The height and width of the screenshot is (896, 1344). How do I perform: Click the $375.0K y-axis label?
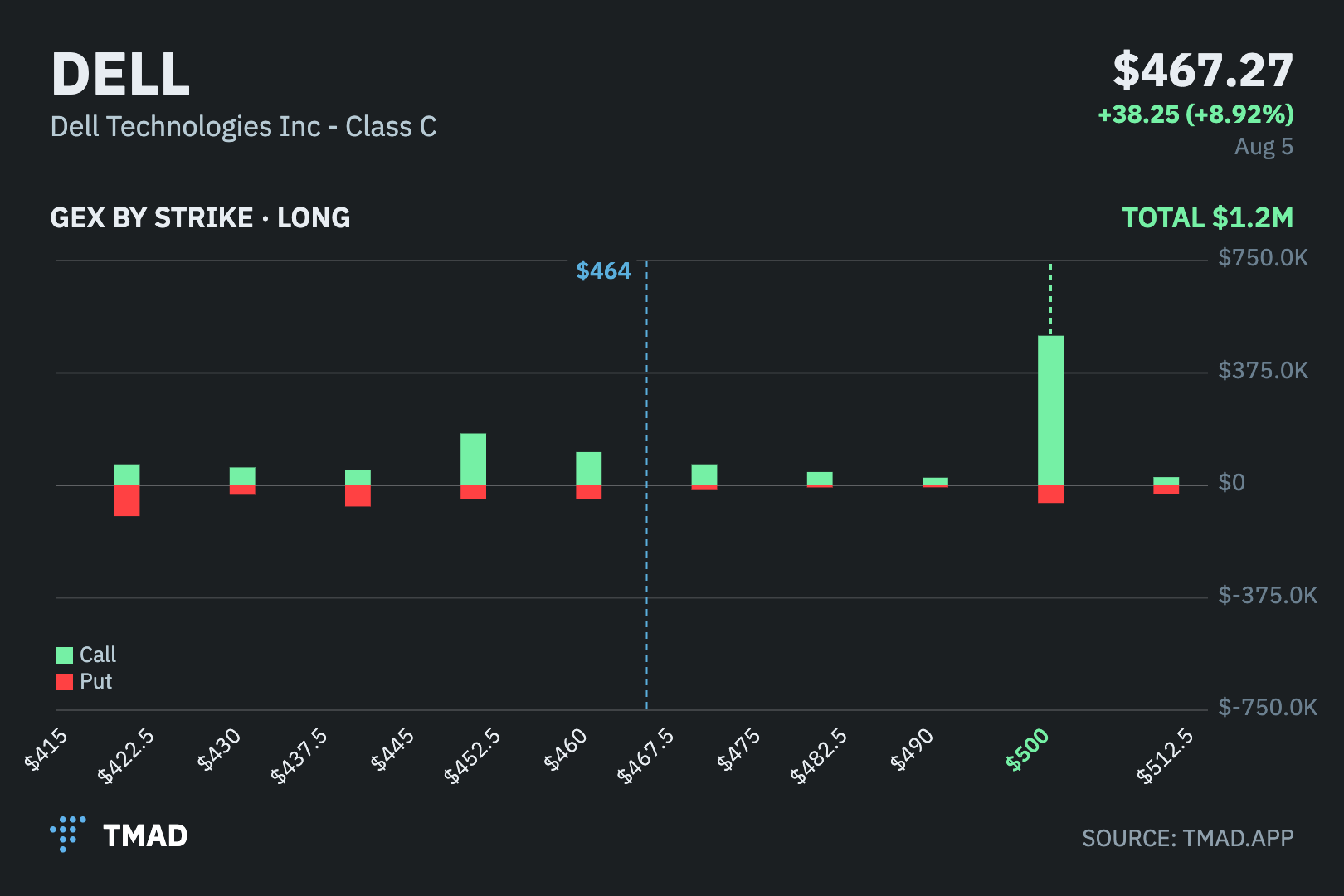point(1263,371)
